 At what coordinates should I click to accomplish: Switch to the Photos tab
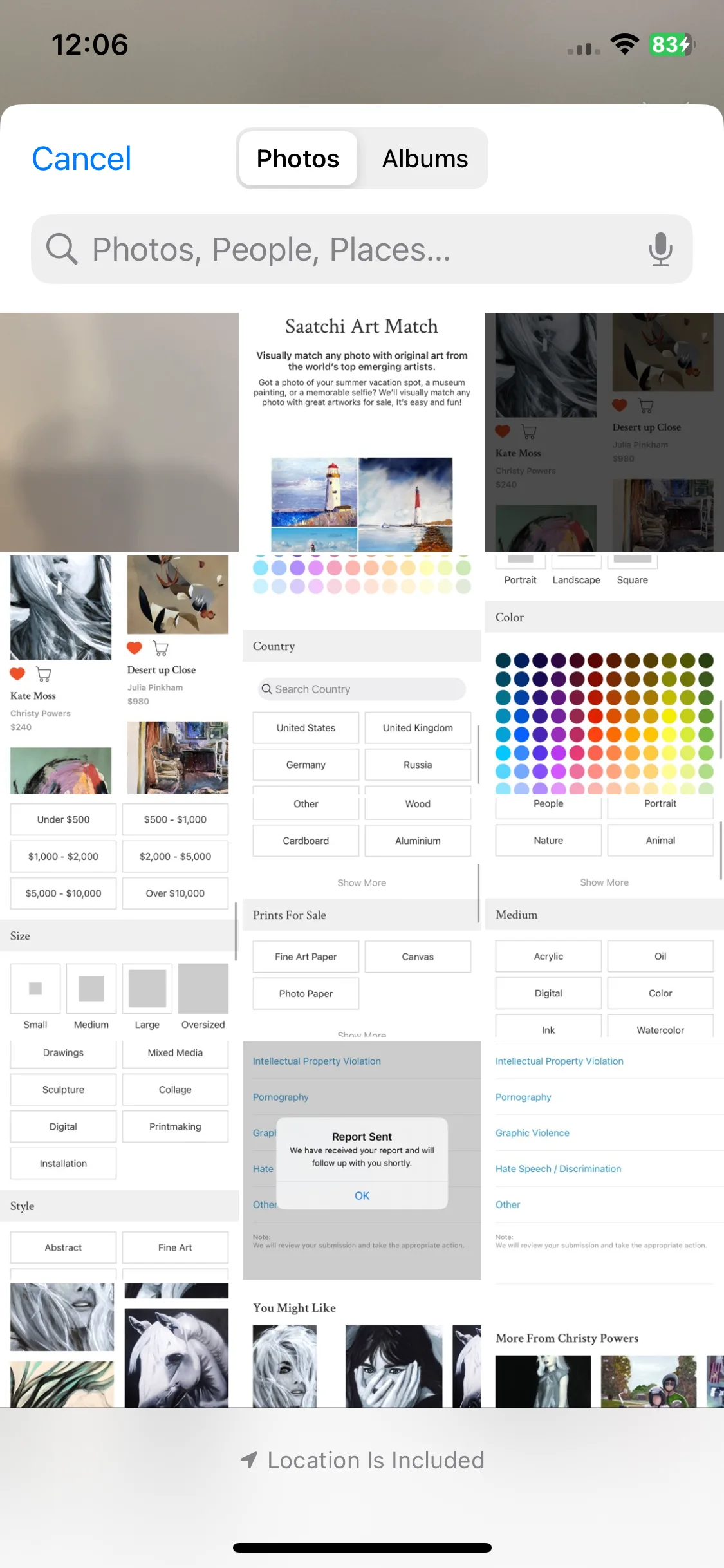pos(298,158)
